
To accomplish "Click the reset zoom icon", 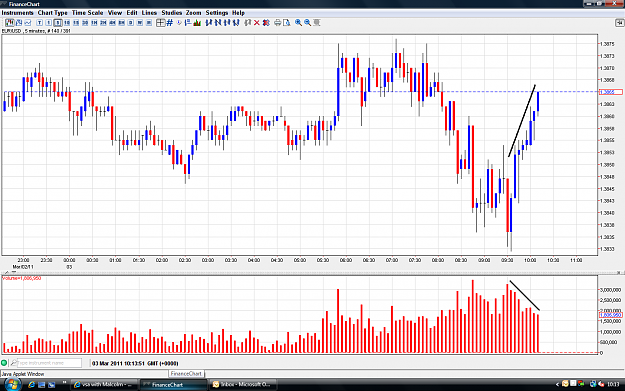I will [x=317, y=23].
